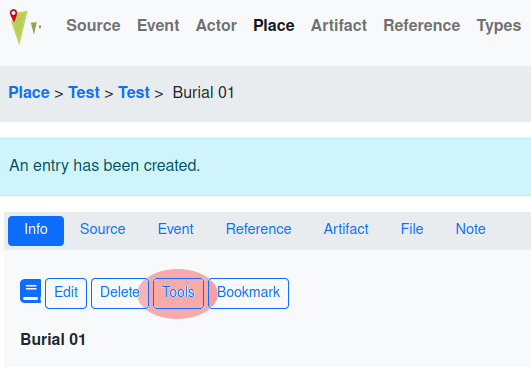
Task: Follow the first Test breadcrumb link
Action: click(x=84, y=92)
